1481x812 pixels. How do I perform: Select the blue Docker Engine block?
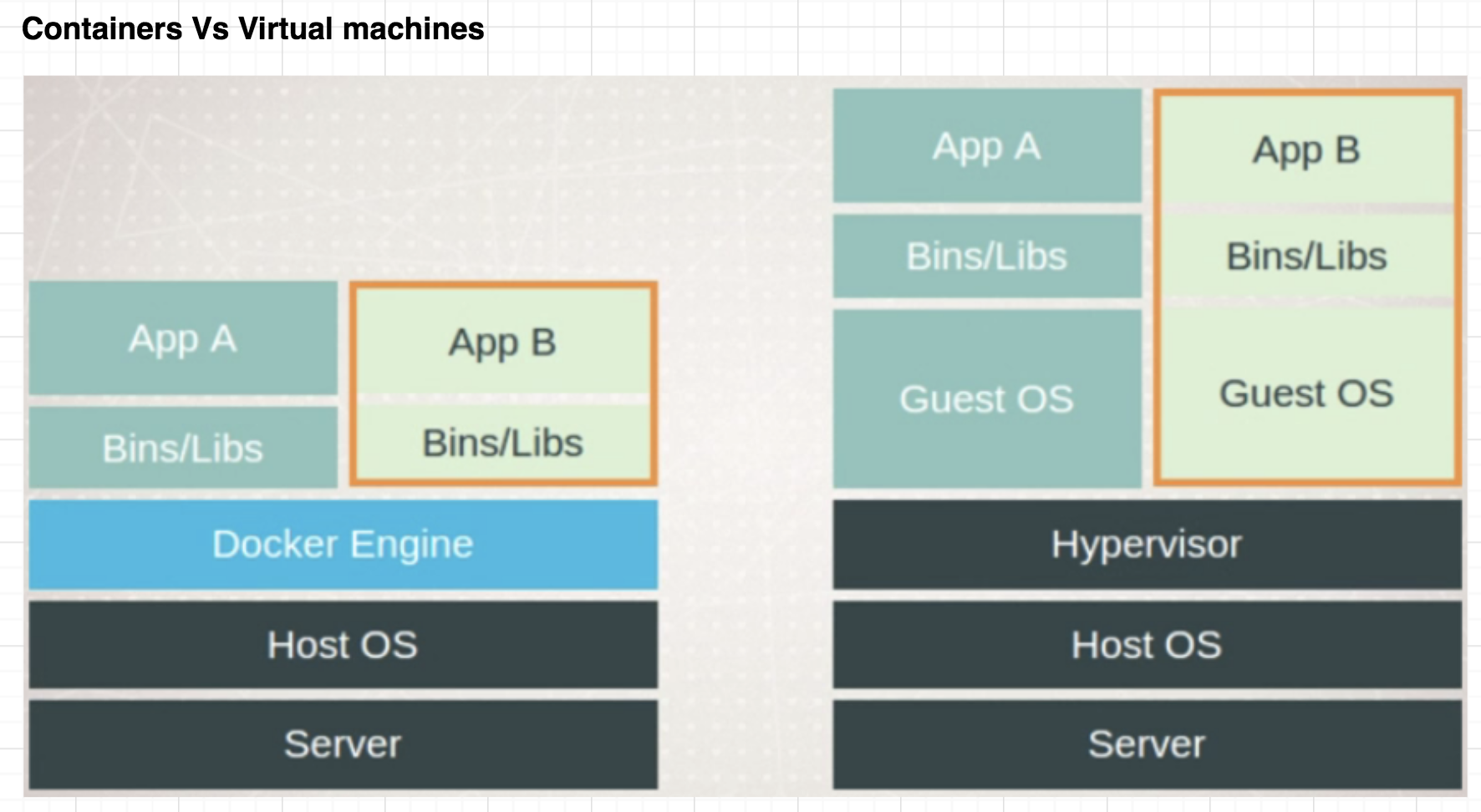coord(343,545)
